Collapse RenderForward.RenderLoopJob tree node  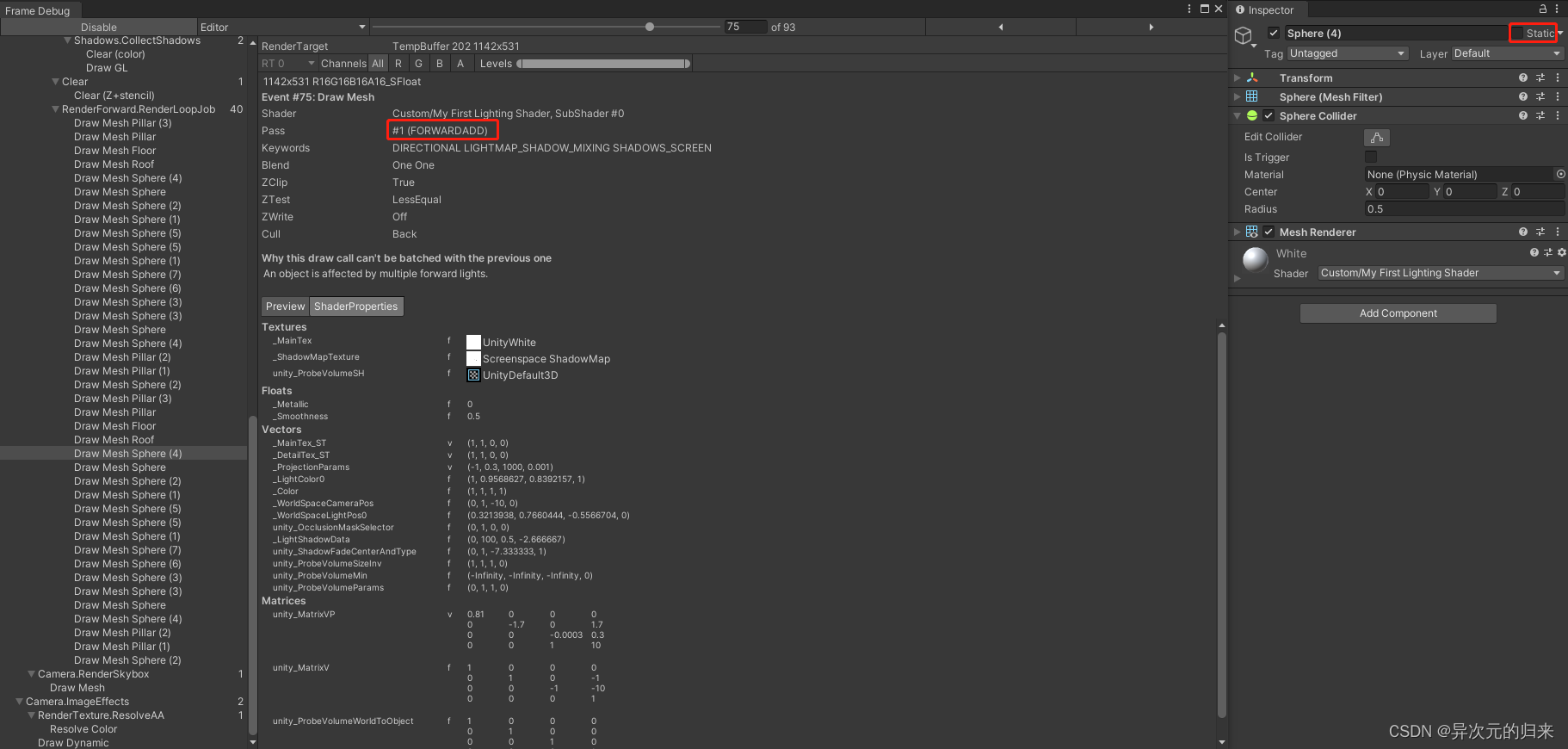56,109
